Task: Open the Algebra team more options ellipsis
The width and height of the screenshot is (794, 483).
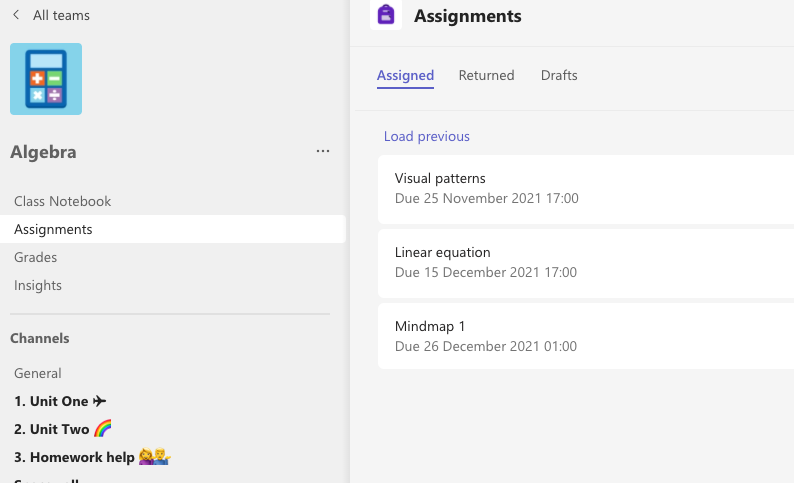Action: click(x=322, y=151)
